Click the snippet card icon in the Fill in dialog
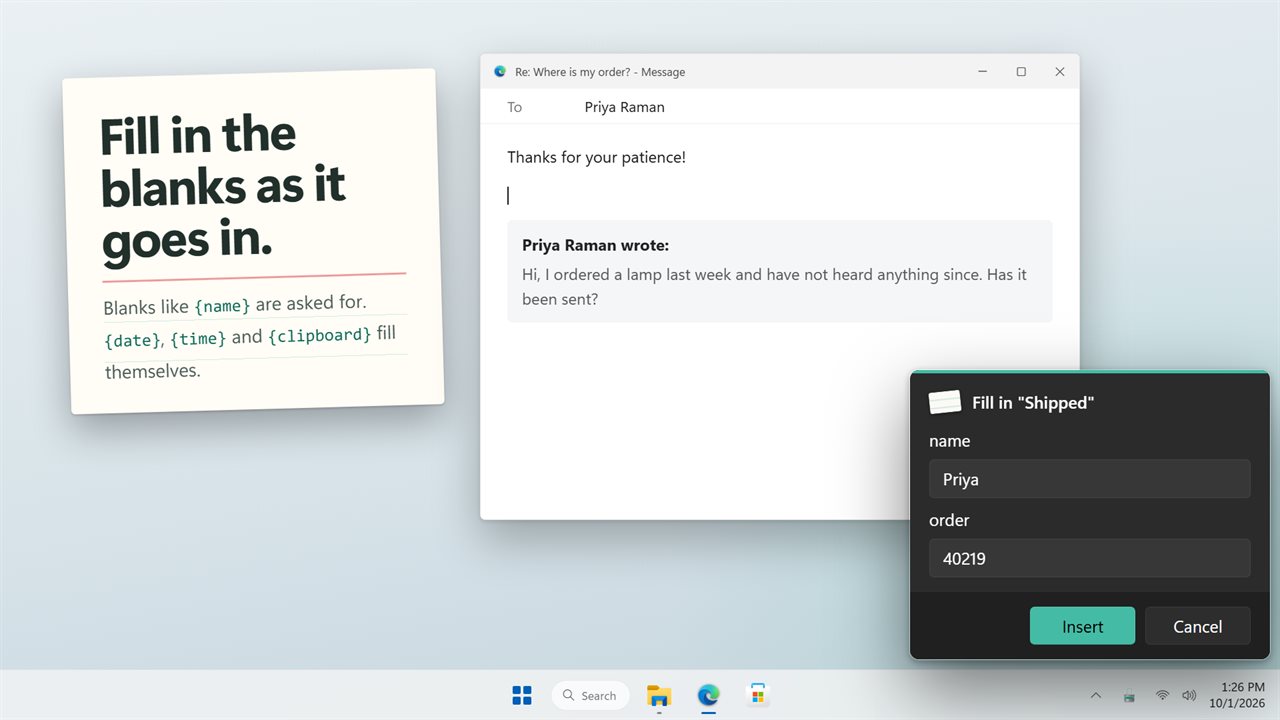Image resolution: width=1280 pixels, height=720 pixels. pos(945,402)
